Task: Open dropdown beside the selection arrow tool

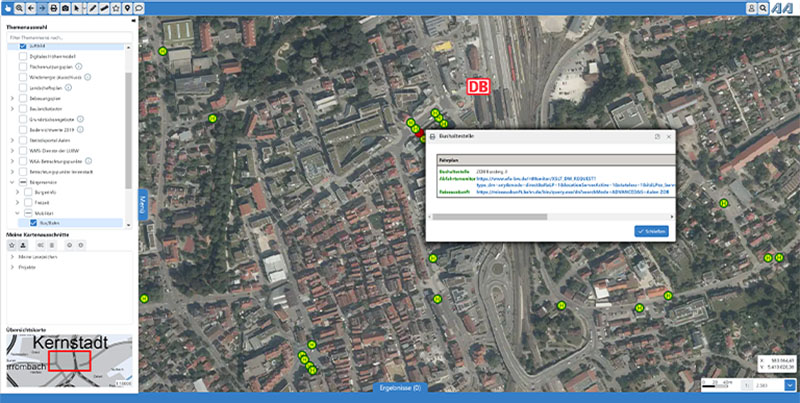Action: [x=84, y=8]
